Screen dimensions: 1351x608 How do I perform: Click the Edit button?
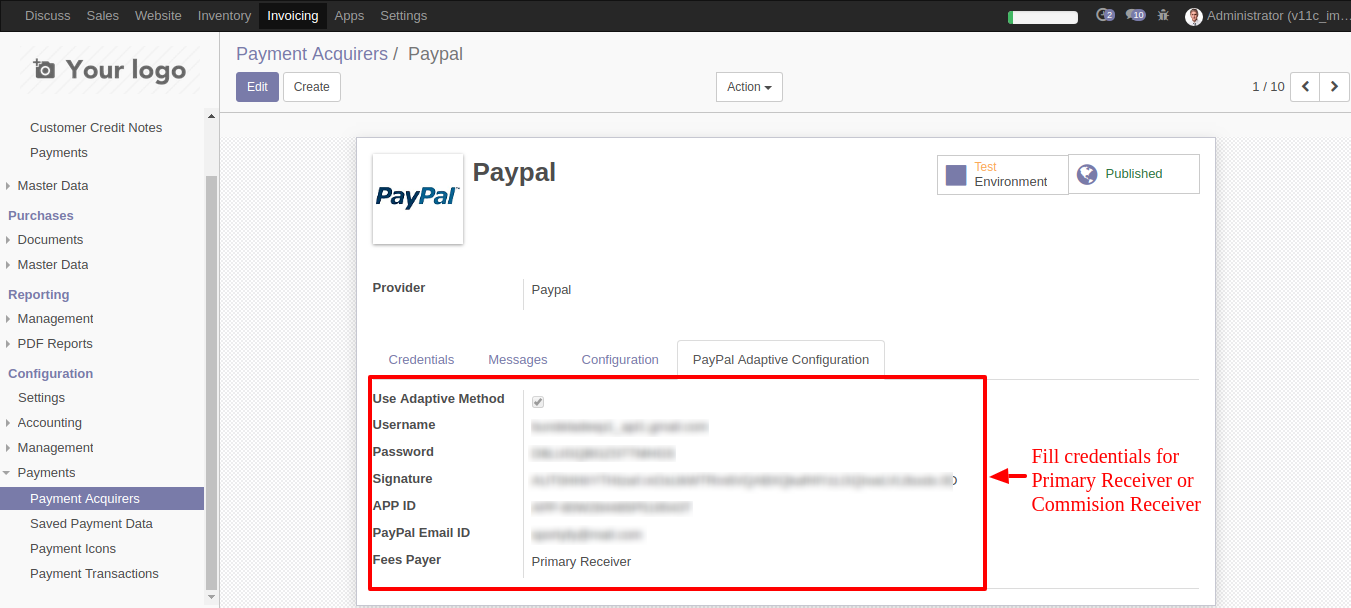(257, 87)
